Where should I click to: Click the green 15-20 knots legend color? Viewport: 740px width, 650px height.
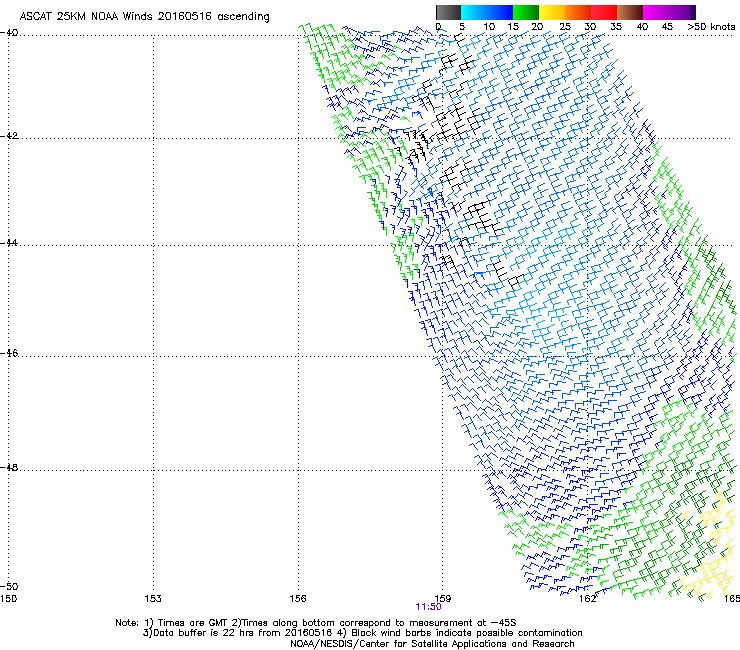(x=526, y=12)
